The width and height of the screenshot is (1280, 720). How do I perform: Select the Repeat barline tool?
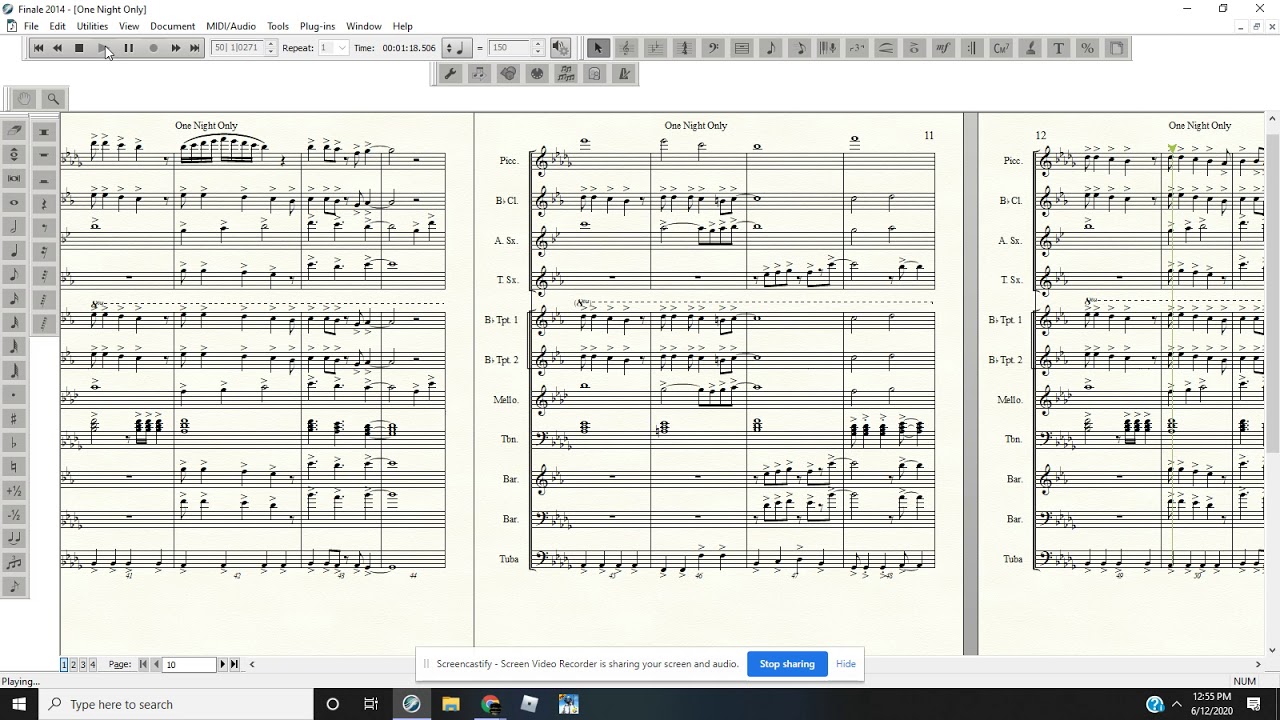(972, 48)
